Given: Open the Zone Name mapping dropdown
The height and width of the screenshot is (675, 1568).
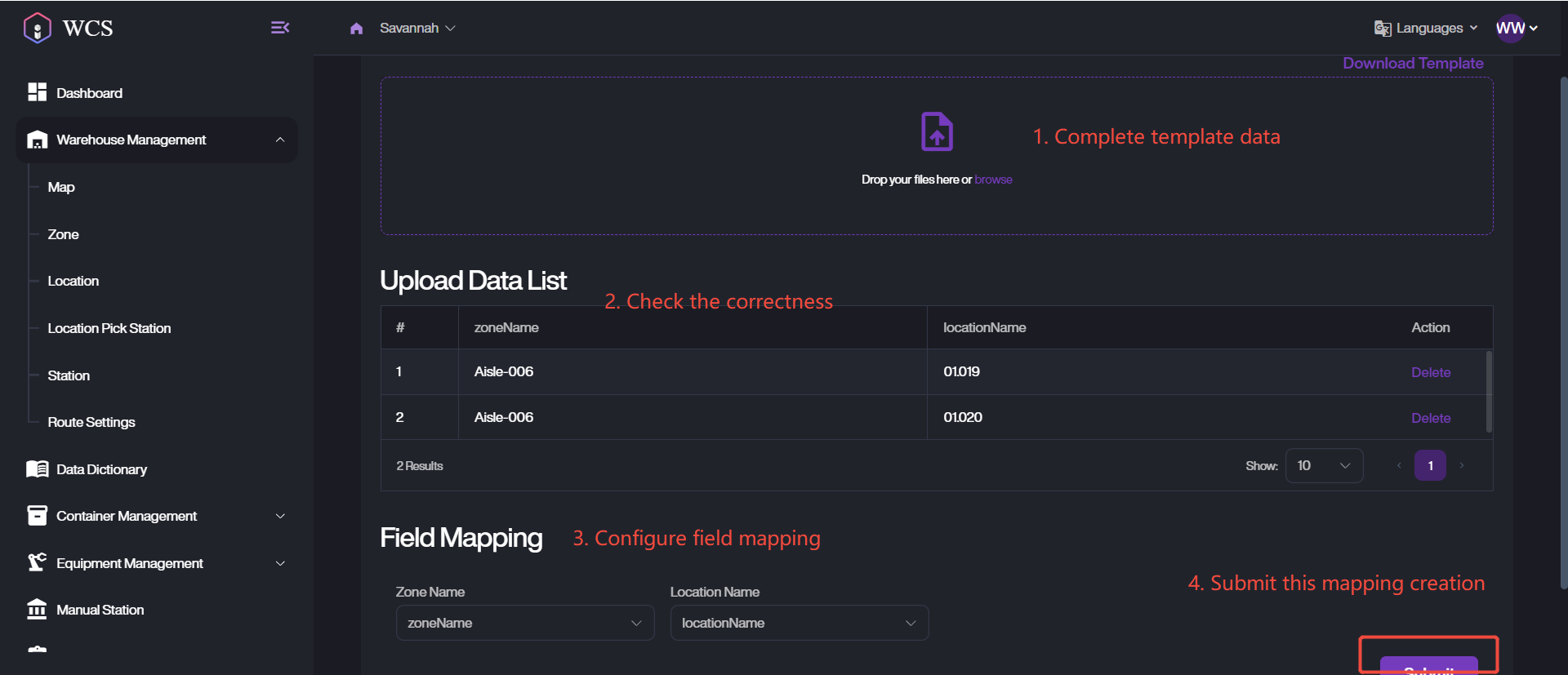Looking at the screenshot, I should tap(524, 623).
